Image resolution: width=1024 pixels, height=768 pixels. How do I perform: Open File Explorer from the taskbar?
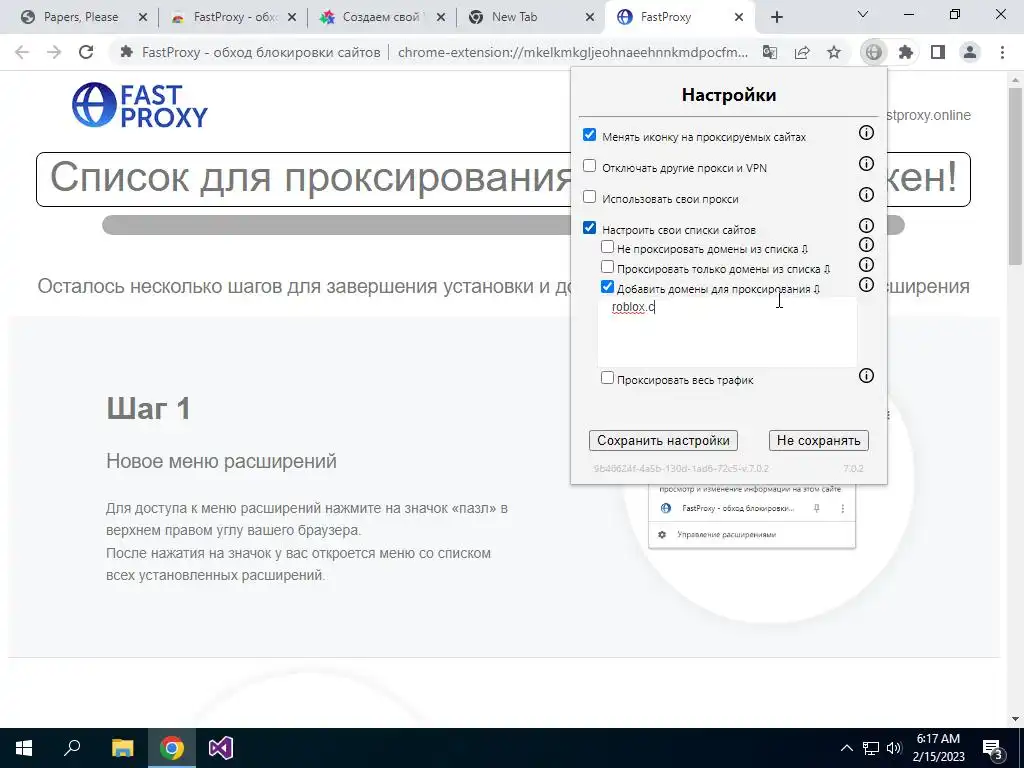[122, 748]
